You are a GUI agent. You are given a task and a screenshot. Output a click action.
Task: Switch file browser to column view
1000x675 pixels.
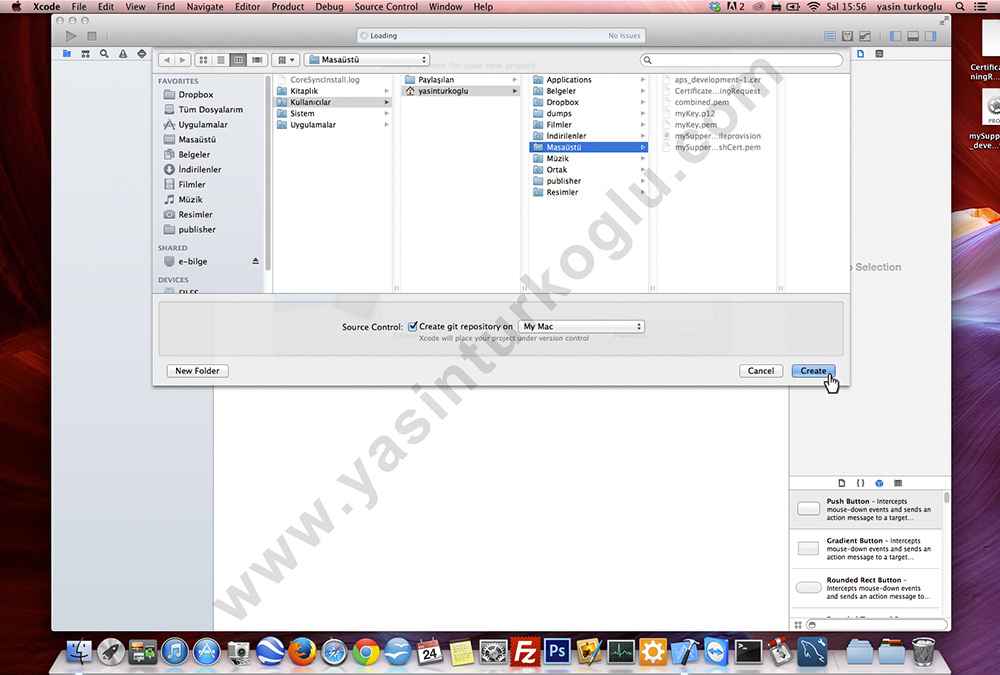pyautogui.click(x=238, y=59)
